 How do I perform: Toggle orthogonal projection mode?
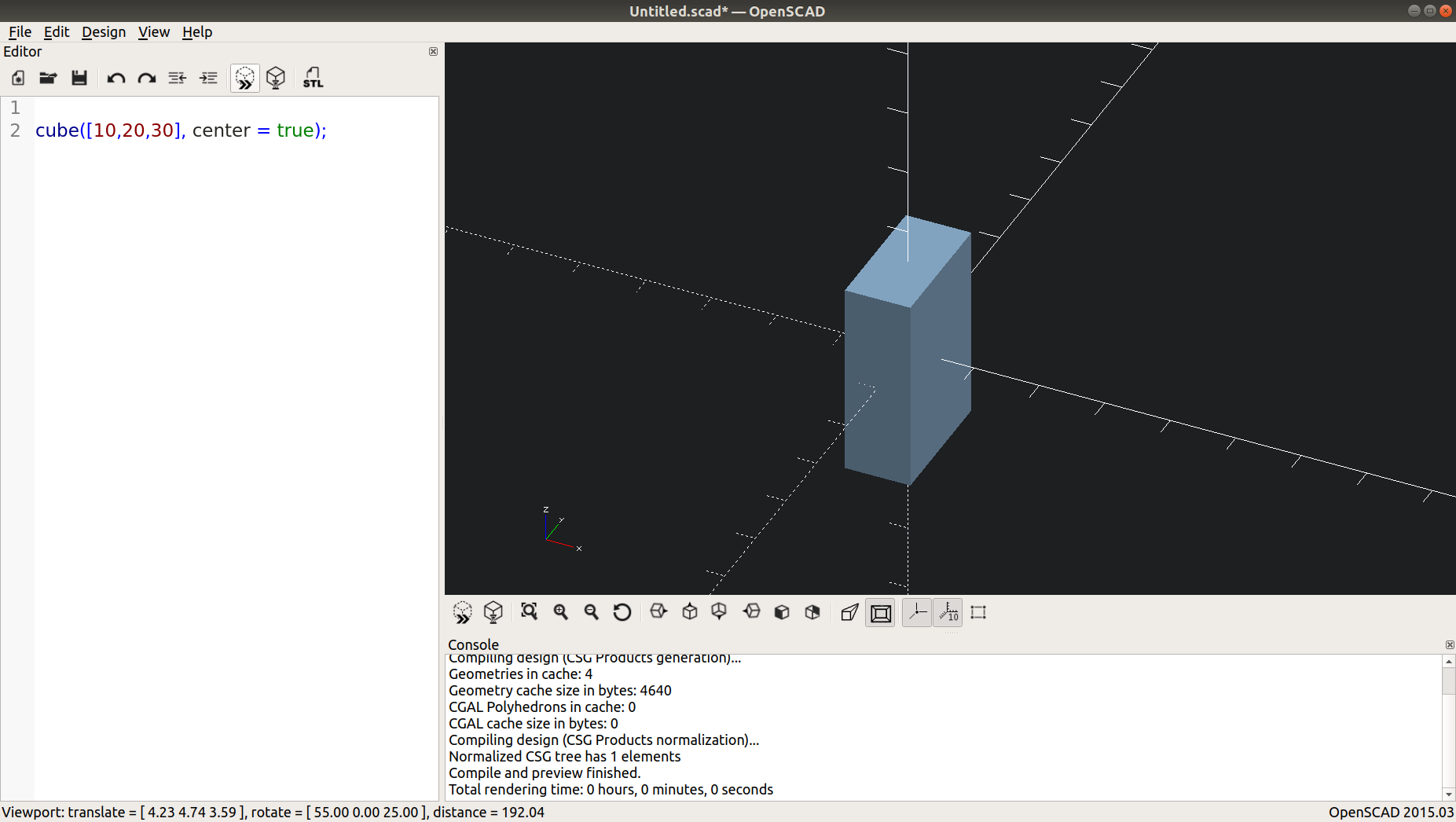(879, 612)
